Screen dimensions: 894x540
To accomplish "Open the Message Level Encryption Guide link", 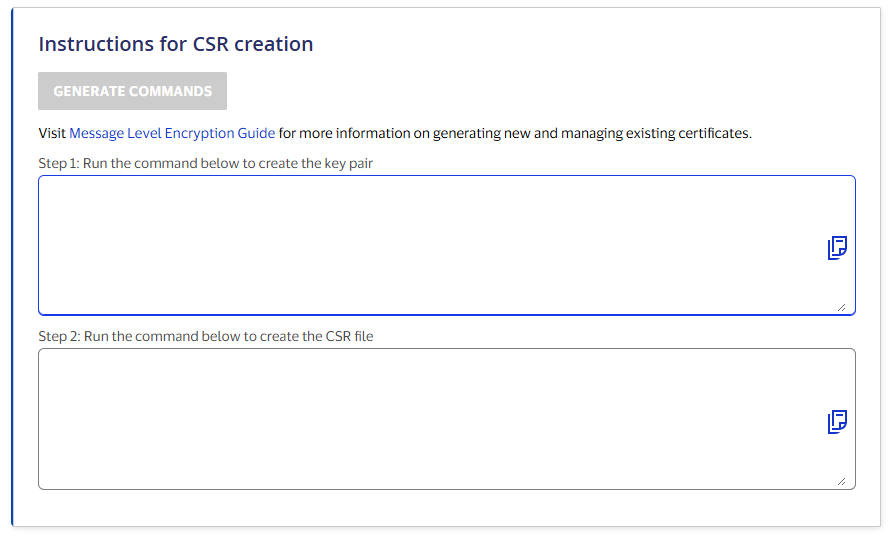I will click(172, 133).
